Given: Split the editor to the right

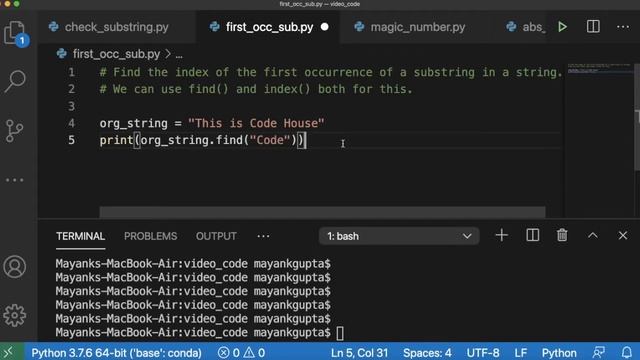Looking at the screenshot, I should 593,27.
